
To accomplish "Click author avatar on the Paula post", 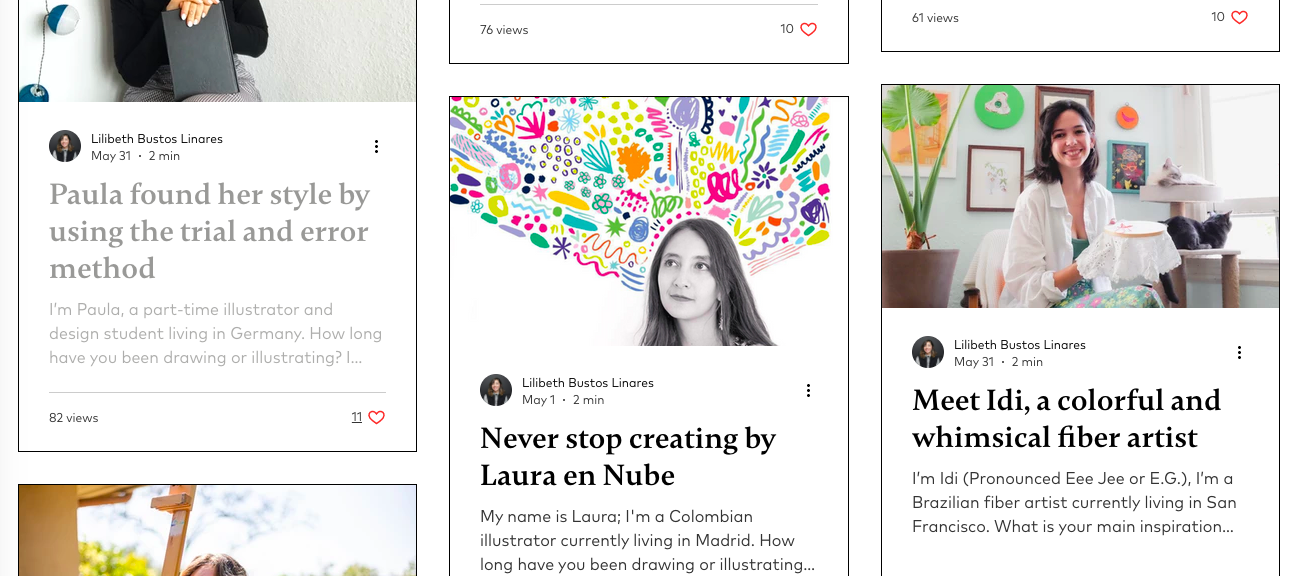I will pyautogui.click(x=65, y=146).
